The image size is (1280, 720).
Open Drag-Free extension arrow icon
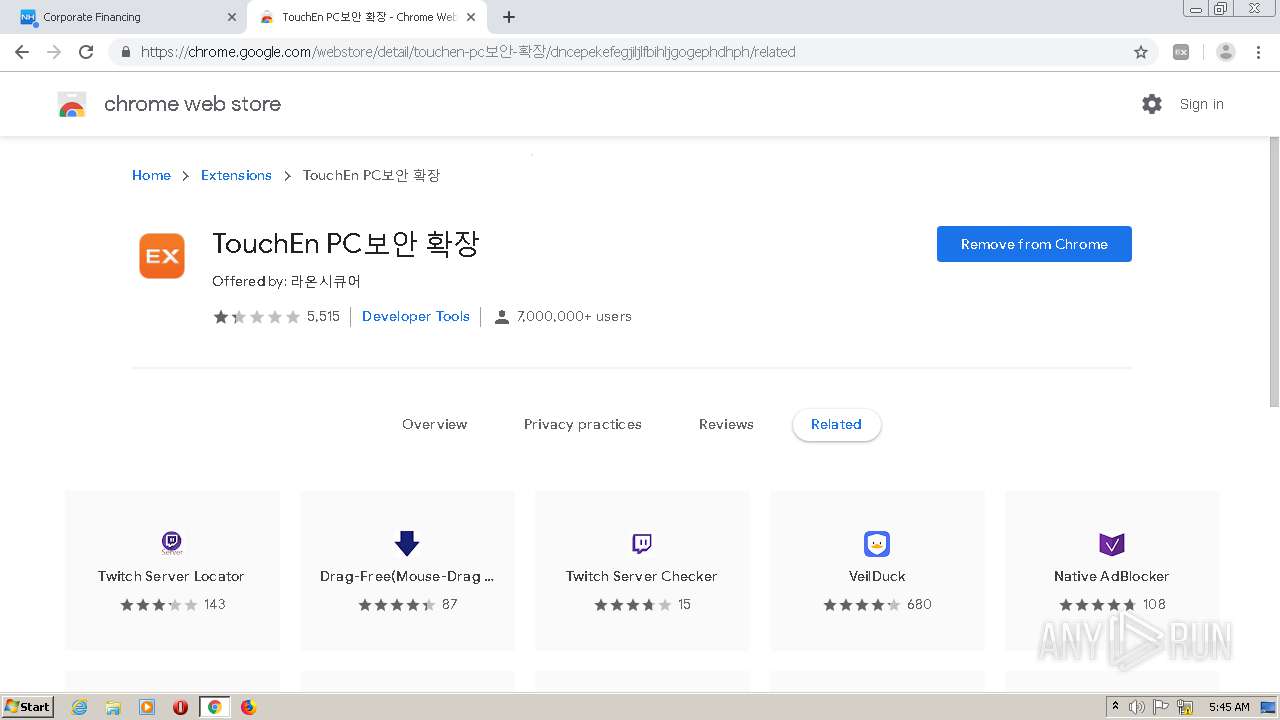coord(407,544)
